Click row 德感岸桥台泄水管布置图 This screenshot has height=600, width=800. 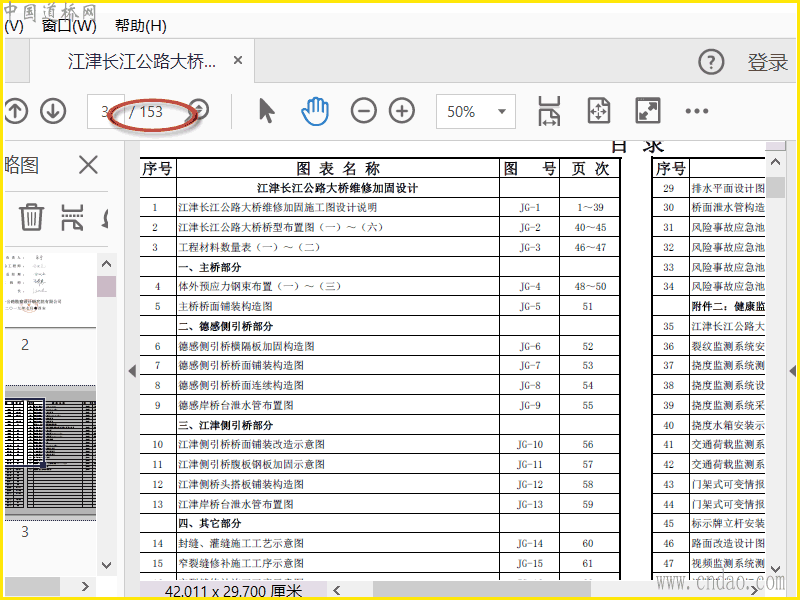(380, 406)
